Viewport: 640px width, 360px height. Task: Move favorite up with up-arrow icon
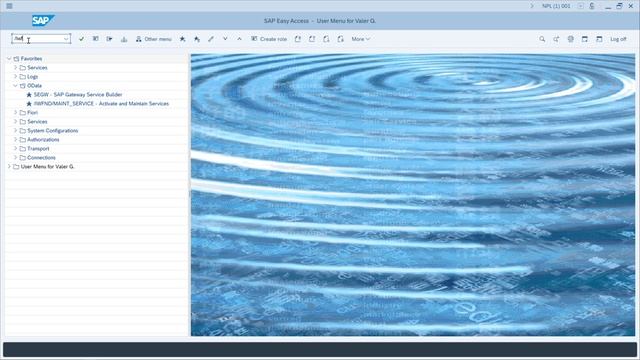[x=239, y=39]
